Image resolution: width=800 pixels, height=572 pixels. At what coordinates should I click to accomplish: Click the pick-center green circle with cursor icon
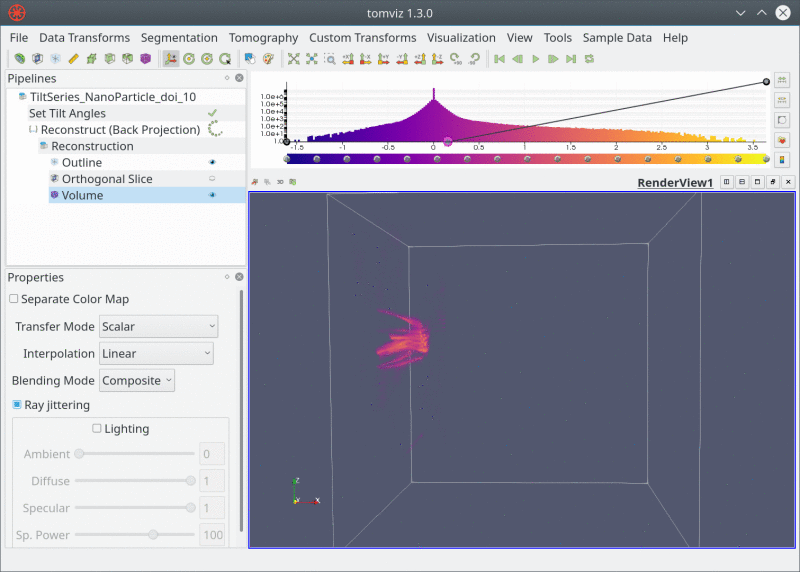[225, 59]
